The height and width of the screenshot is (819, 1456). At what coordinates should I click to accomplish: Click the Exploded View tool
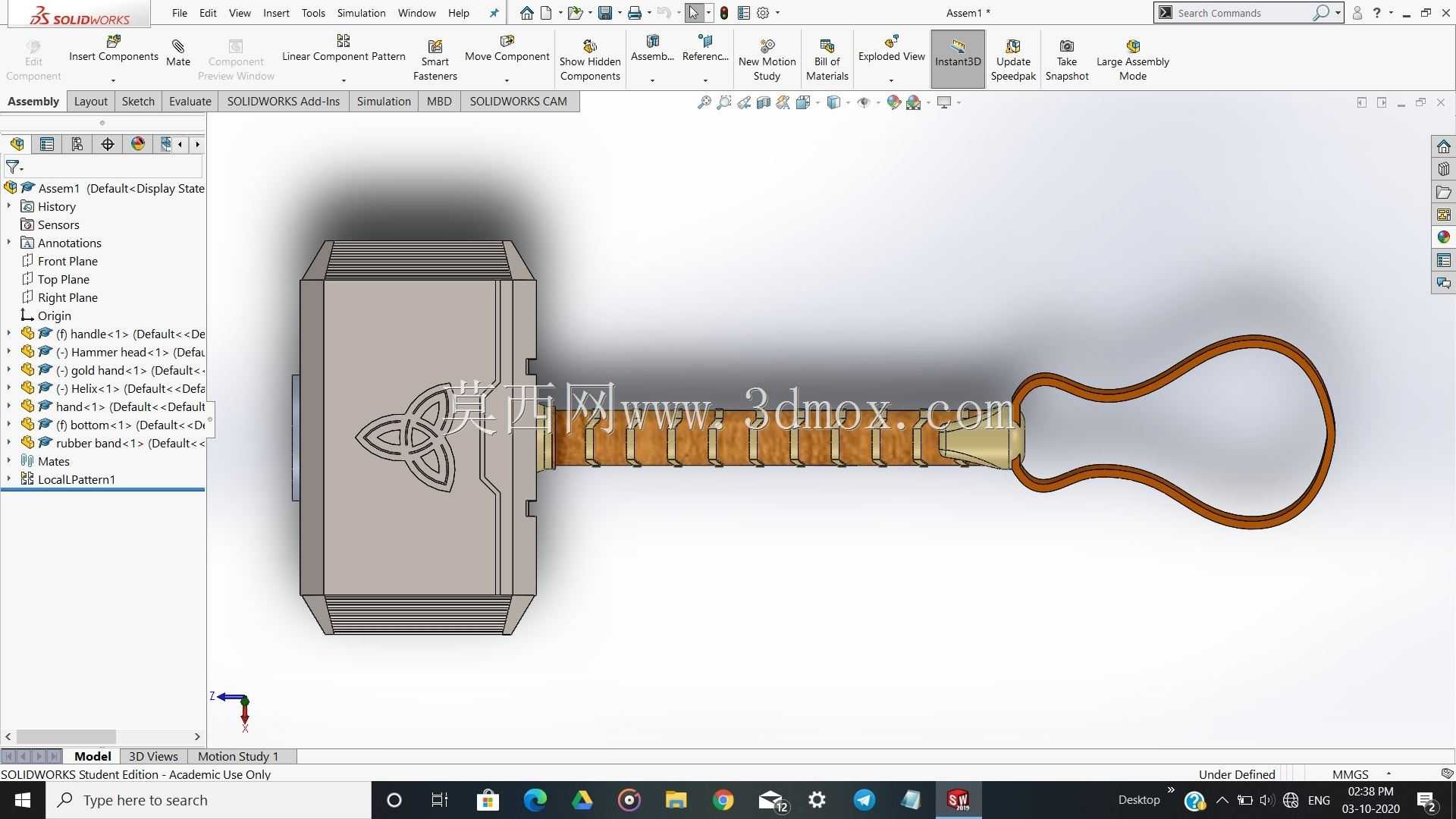(891, 49)
